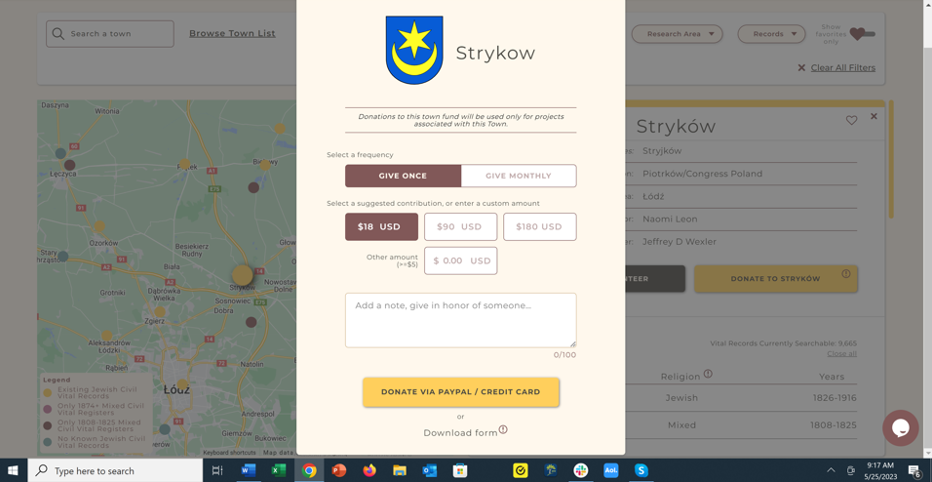The image size is (932, 482).
Task: Open Task View in the taskbar
Action: 217,471
